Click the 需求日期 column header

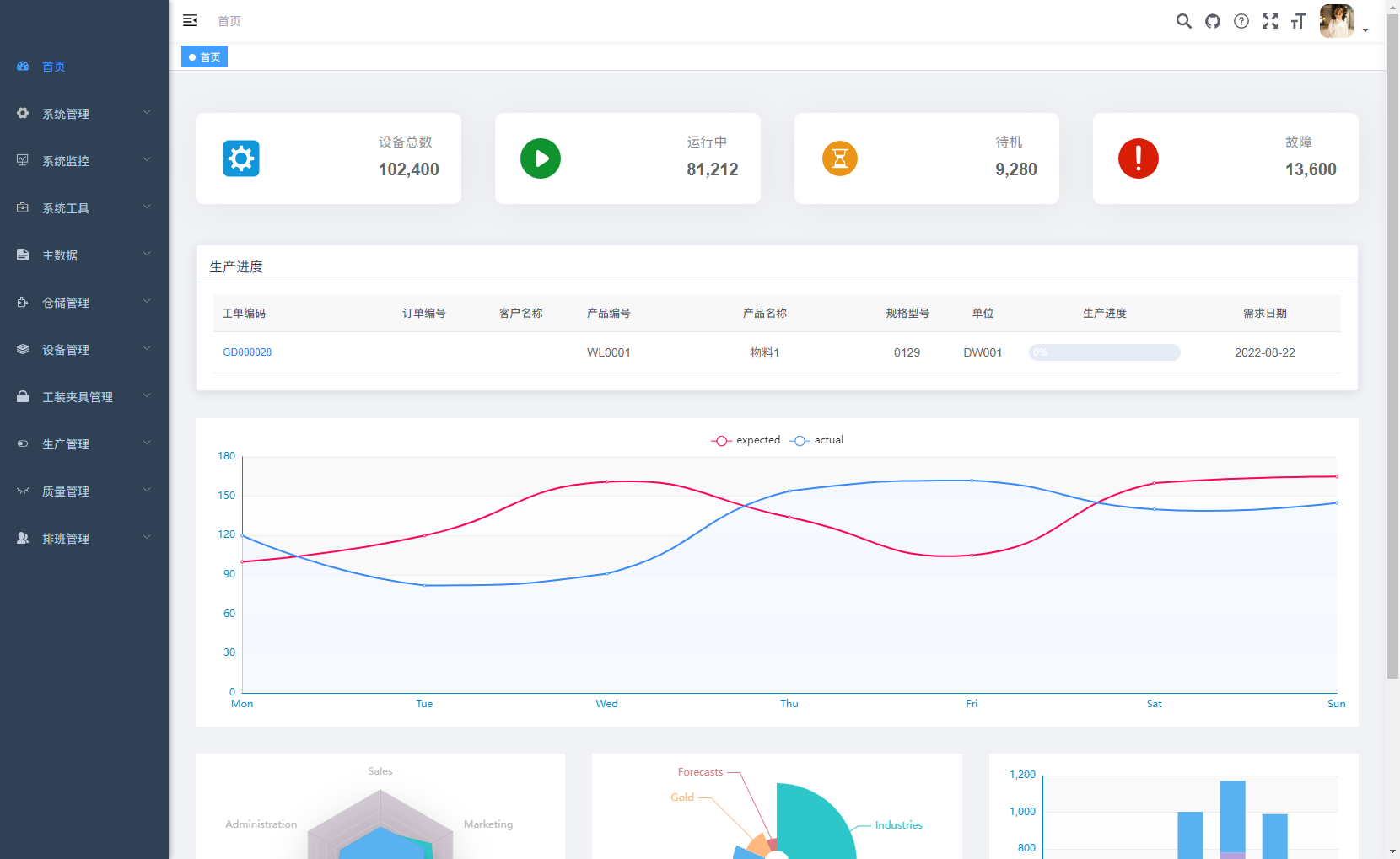pos(1265,314)
